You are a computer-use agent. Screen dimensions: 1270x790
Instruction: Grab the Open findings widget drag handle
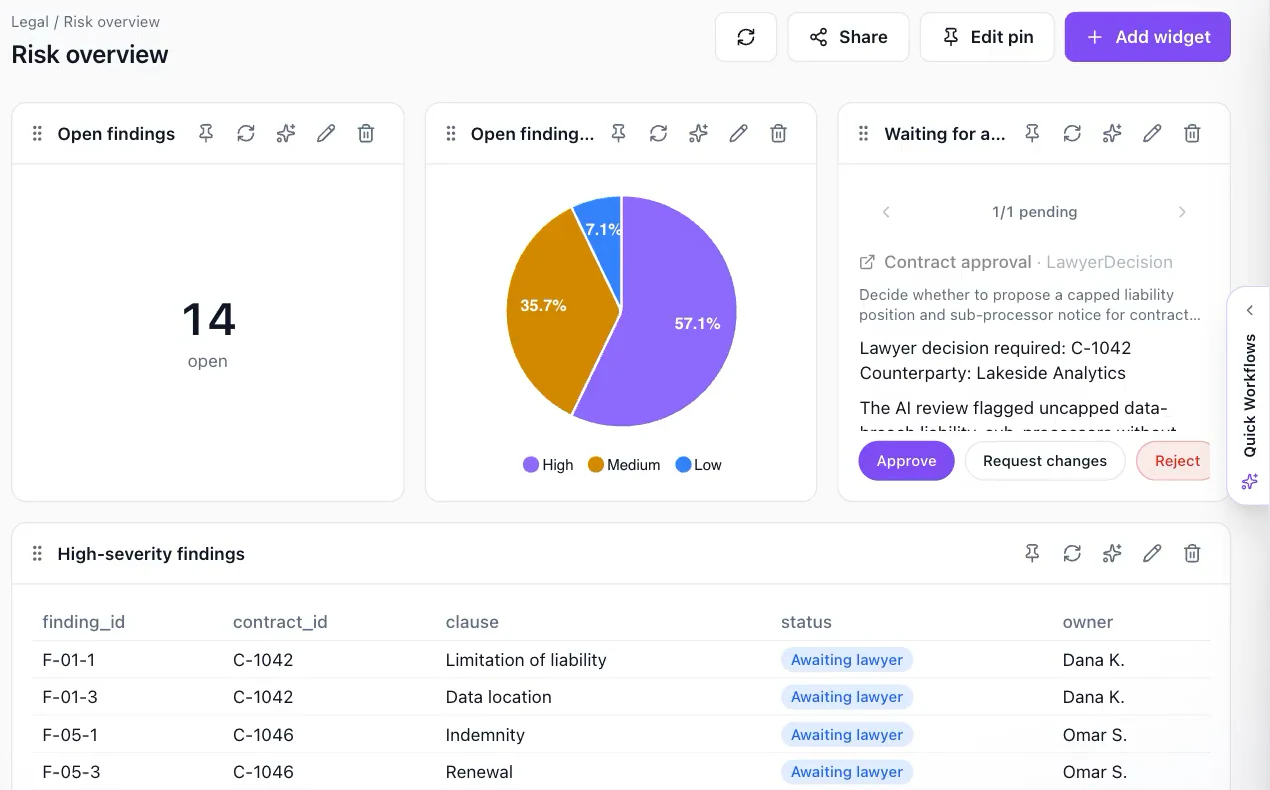[37, 133]
